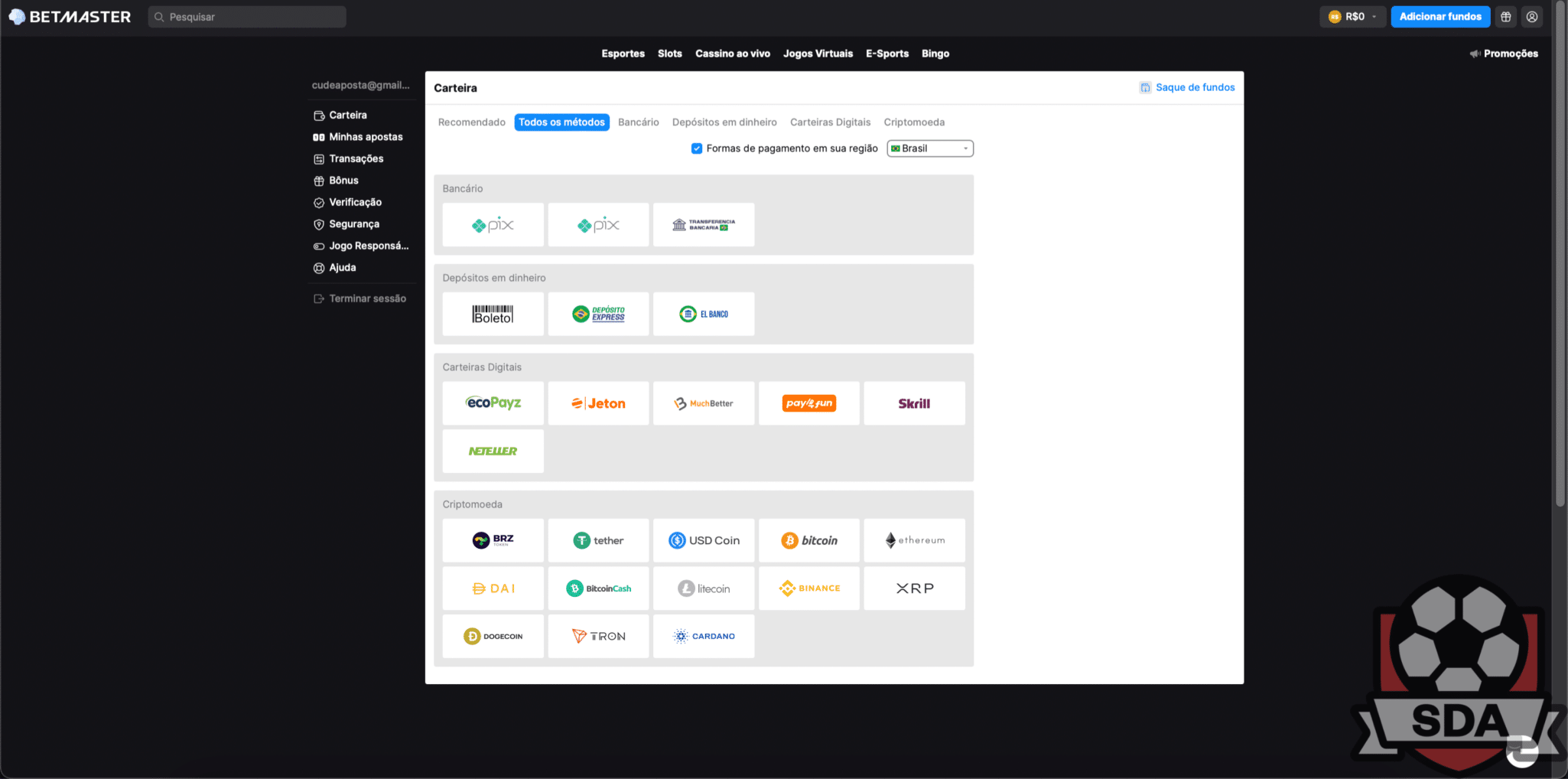This screenshot has height=779, width=1568.
Task: Switch to Carteiras Digitais tab
Action: click(x=831, y=122)
